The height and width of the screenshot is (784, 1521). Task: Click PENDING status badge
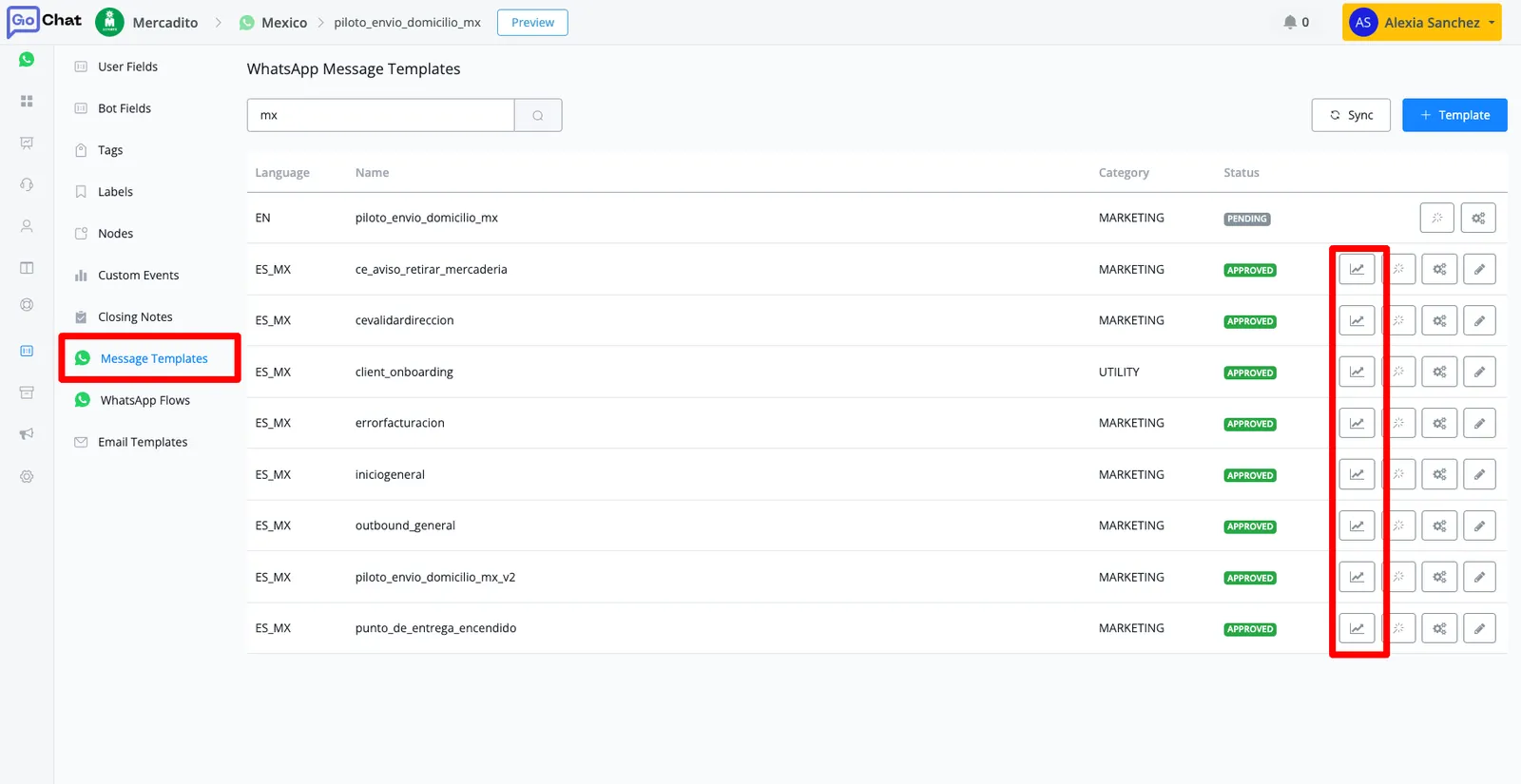1246,219
